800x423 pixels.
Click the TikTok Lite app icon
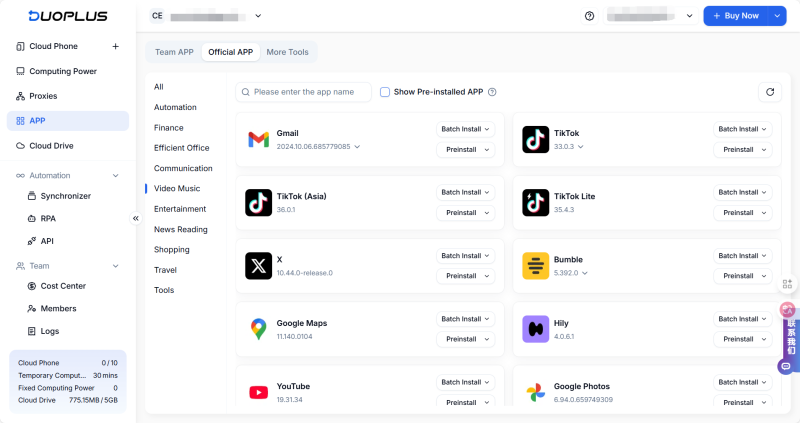coord(536,203)
